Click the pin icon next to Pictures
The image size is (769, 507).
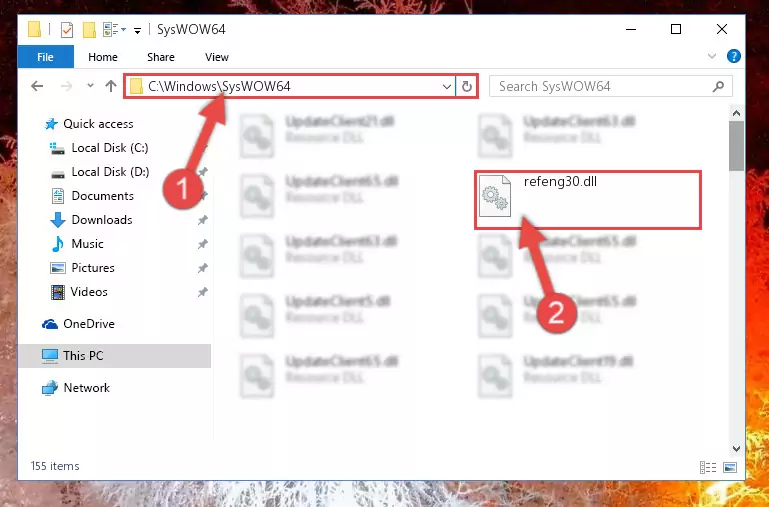(x=203, y=268)
